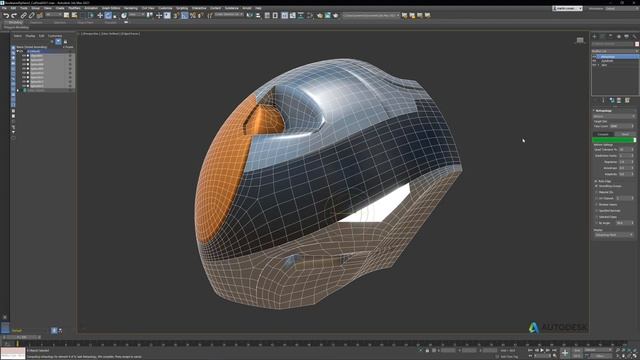Enable the Selected Edges checkbox
Image resolution: width=640 pixels, height=360 pixels.
pyautogui.click(x=596, y=217)
